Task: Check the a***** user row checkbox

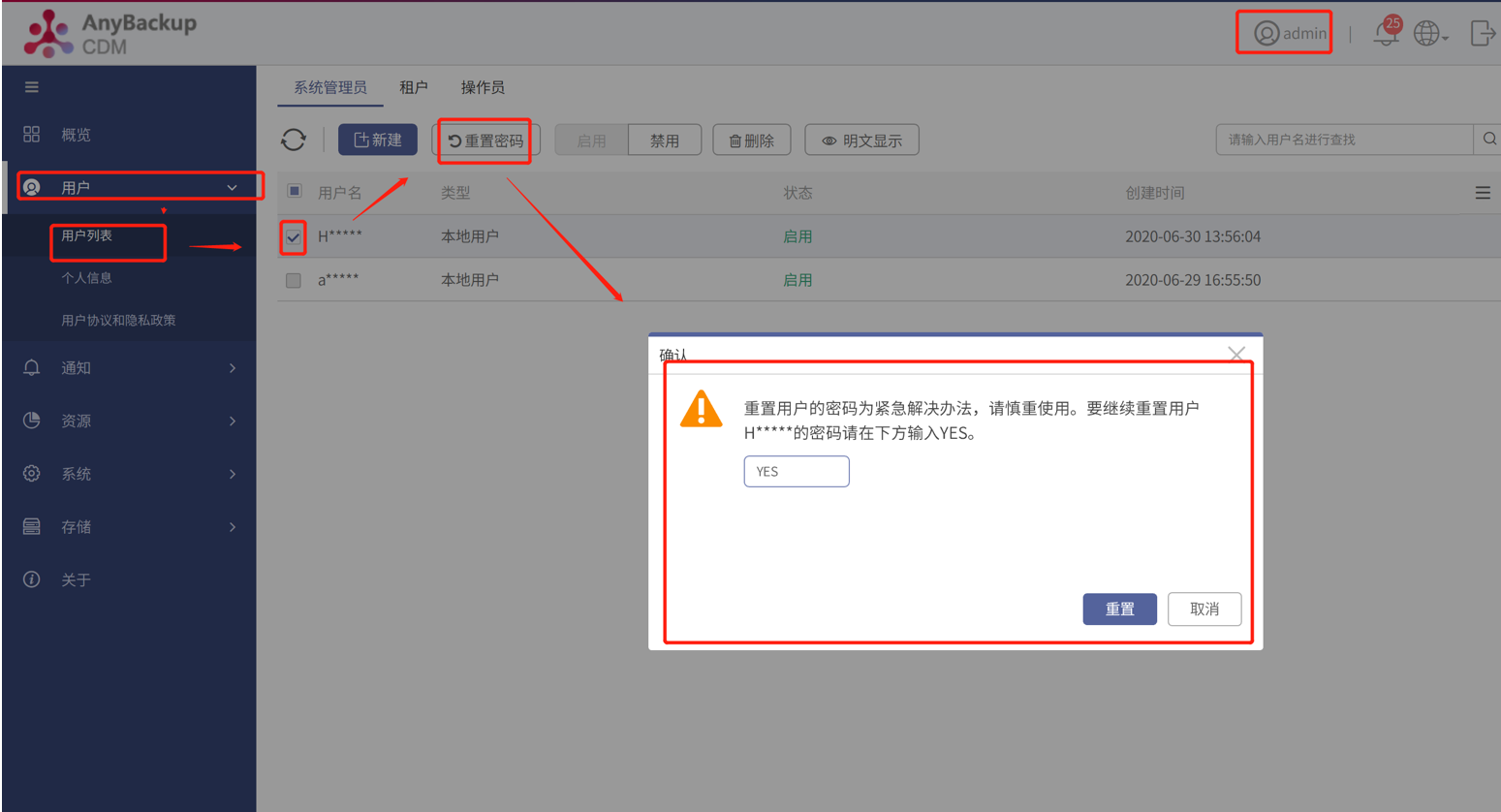Action: (x=293, y=280)
